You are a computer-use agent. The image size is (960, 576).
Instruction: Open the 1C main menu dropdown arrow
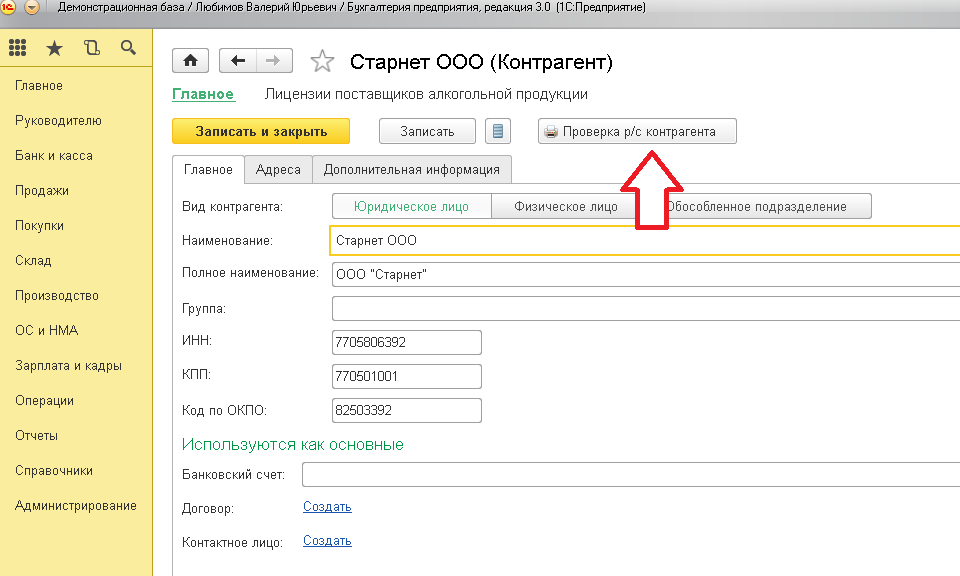32,7
